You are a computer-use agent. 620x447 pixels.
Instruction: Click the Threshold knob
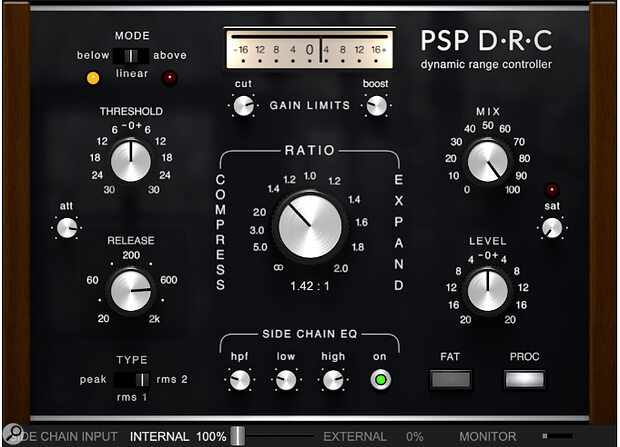130,160
